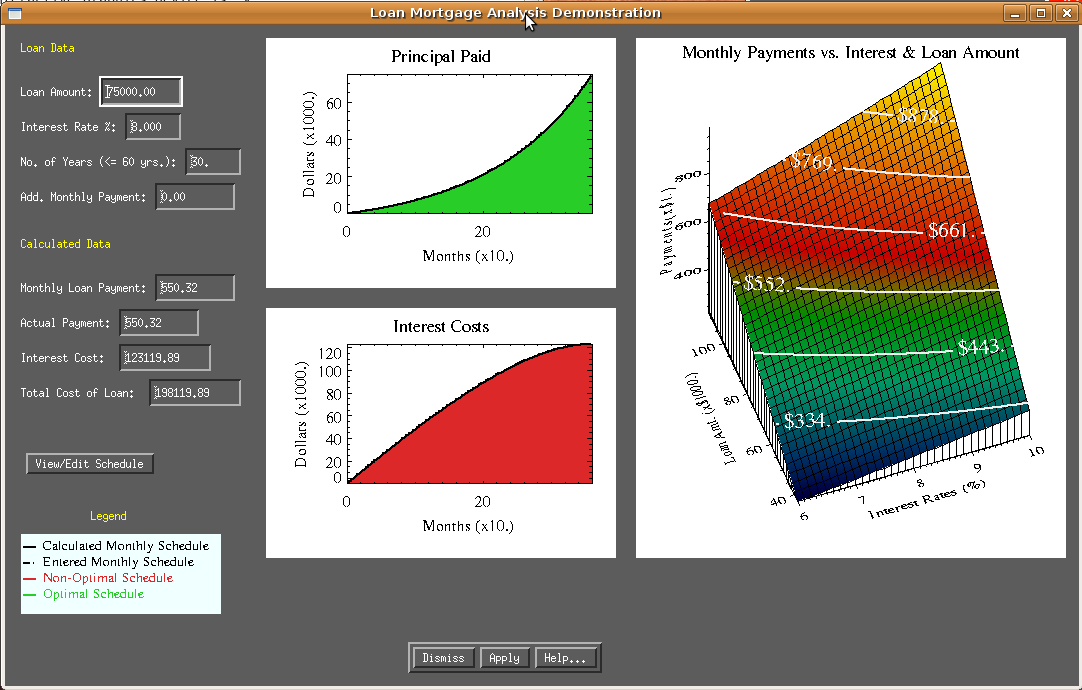Image resolution: width=1082 pixels, height=690 pixels.
Task: Select the Actual Payment field
Action: (x=159, y=323)
